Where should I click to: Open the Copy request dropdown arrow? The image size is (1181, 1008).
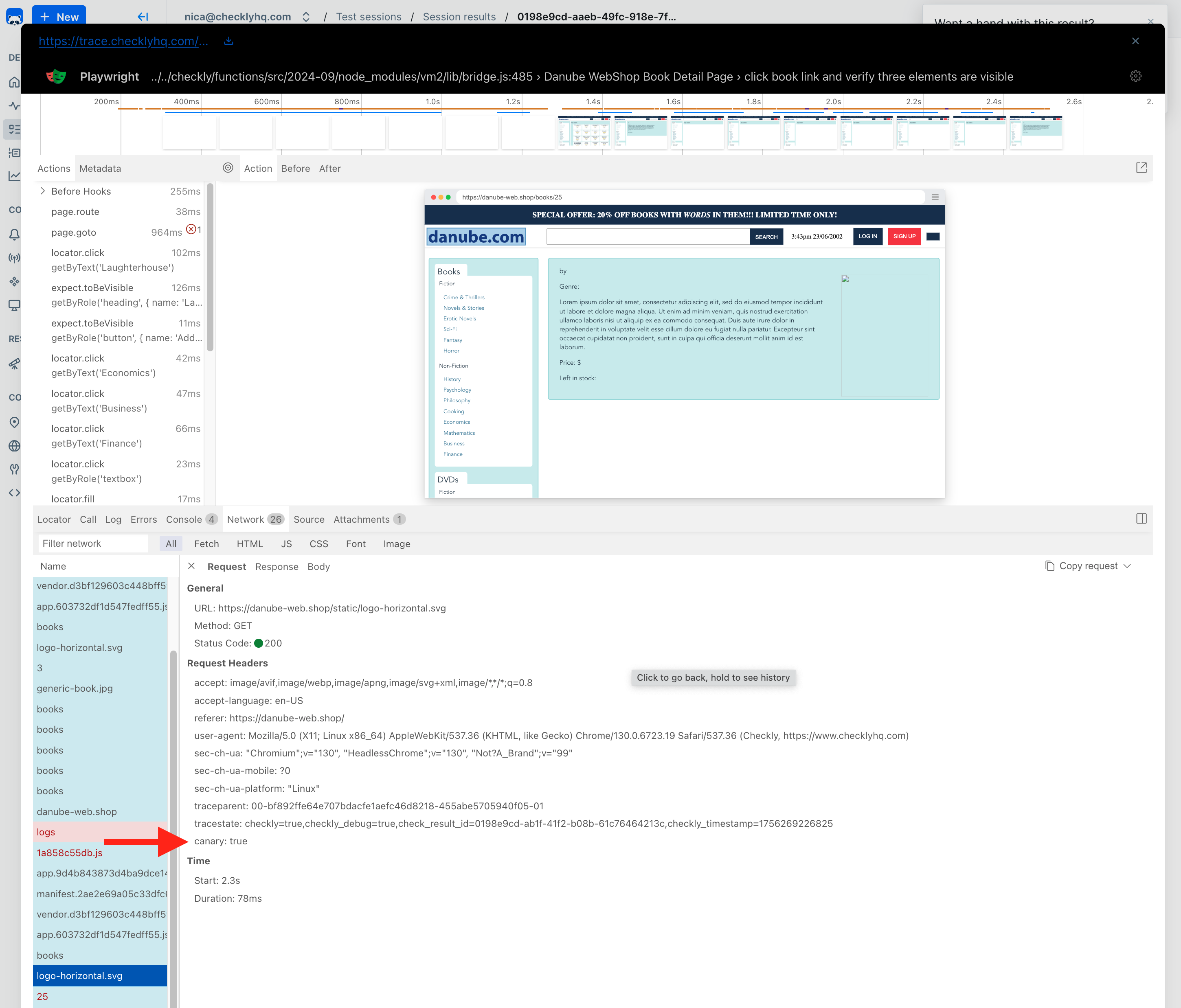click(1127, 566)
